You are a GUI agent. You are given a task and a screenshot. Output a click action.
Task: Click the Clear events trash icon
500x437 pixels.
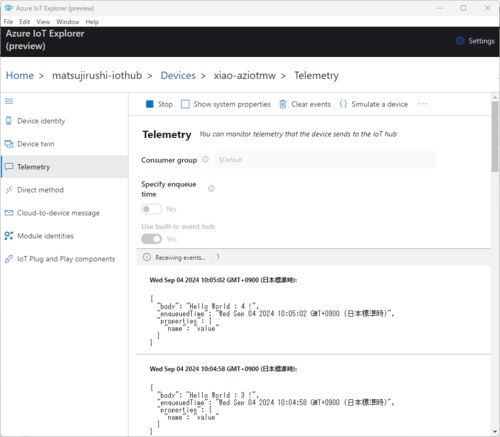(283, 104)
